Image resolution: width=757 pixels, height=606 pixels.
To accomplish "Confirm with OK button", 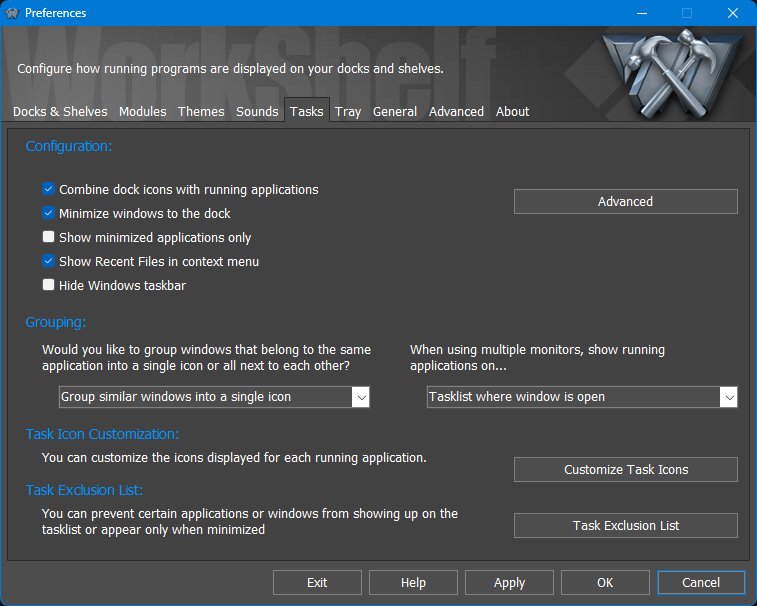I will coord(605,582).
